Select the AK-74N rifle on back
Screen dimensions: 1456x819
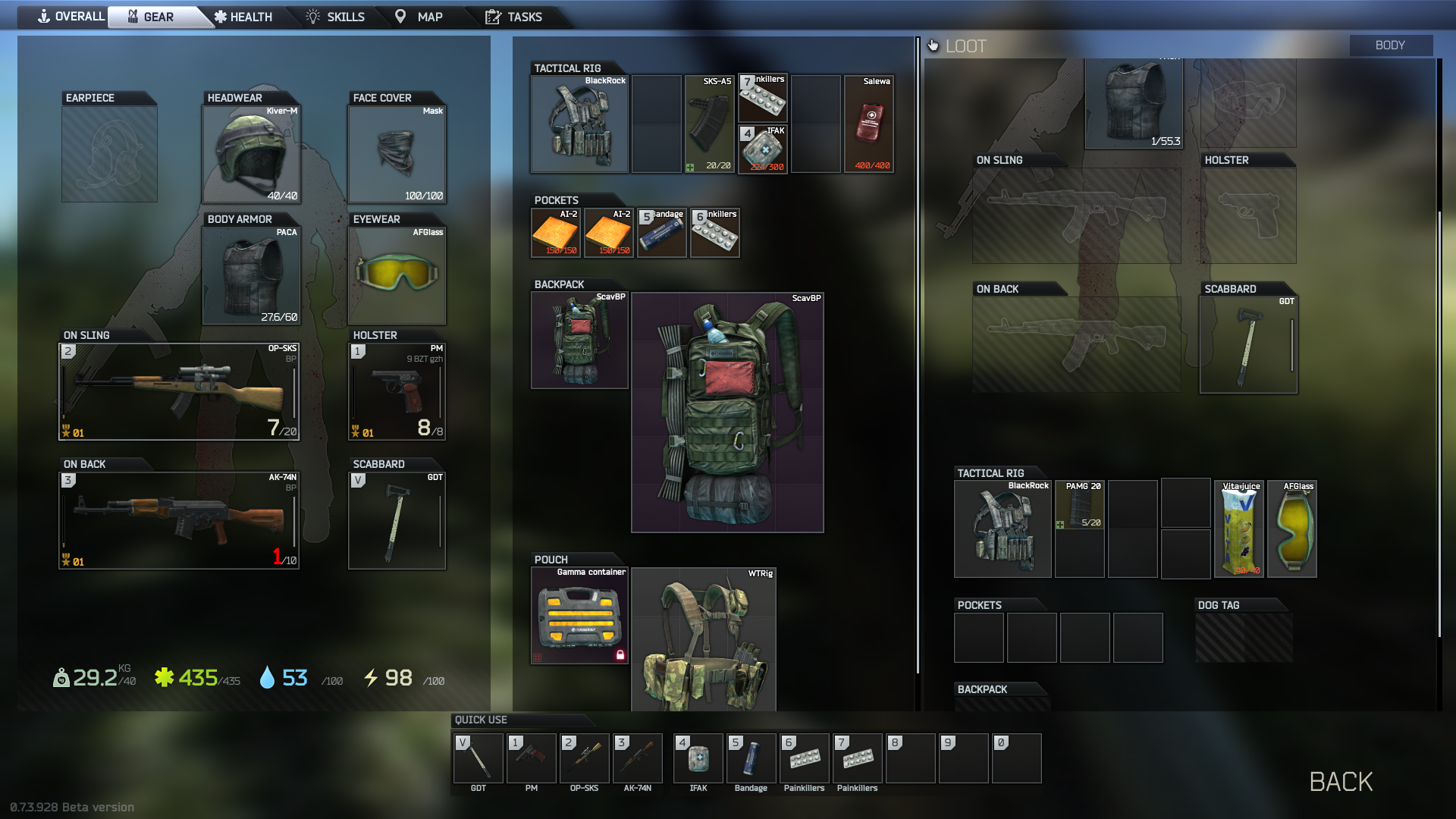179,520
